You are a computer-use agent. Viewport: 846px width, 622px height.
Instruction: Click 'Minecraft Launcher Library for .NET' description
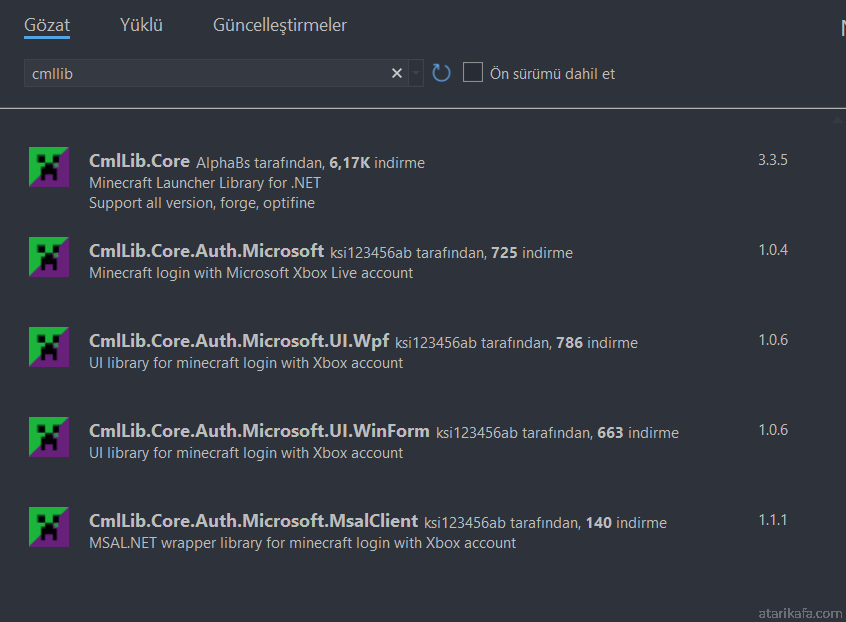tap(205, 183)
